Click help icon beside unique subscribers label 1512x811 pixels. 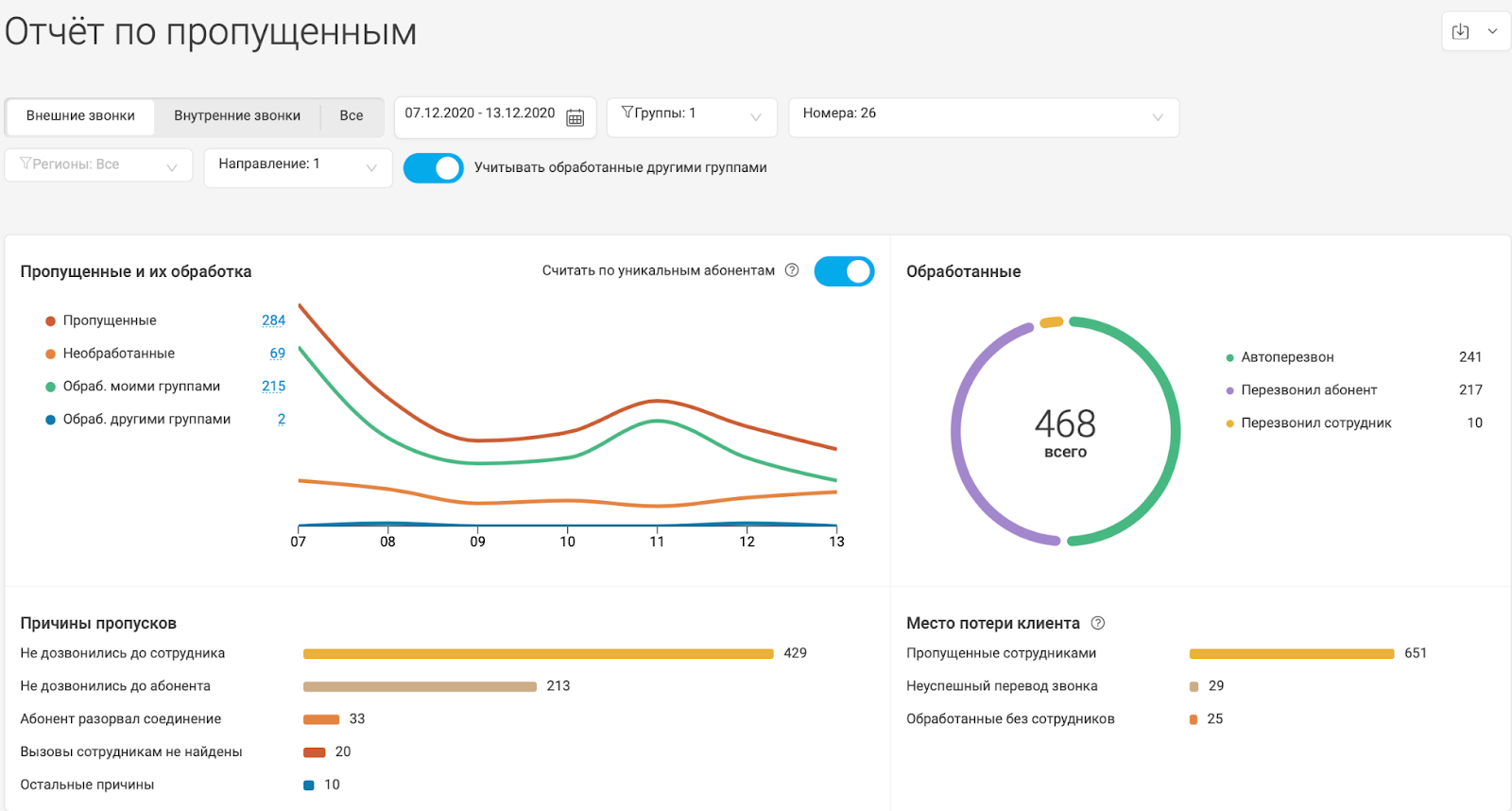pos(792,270)
